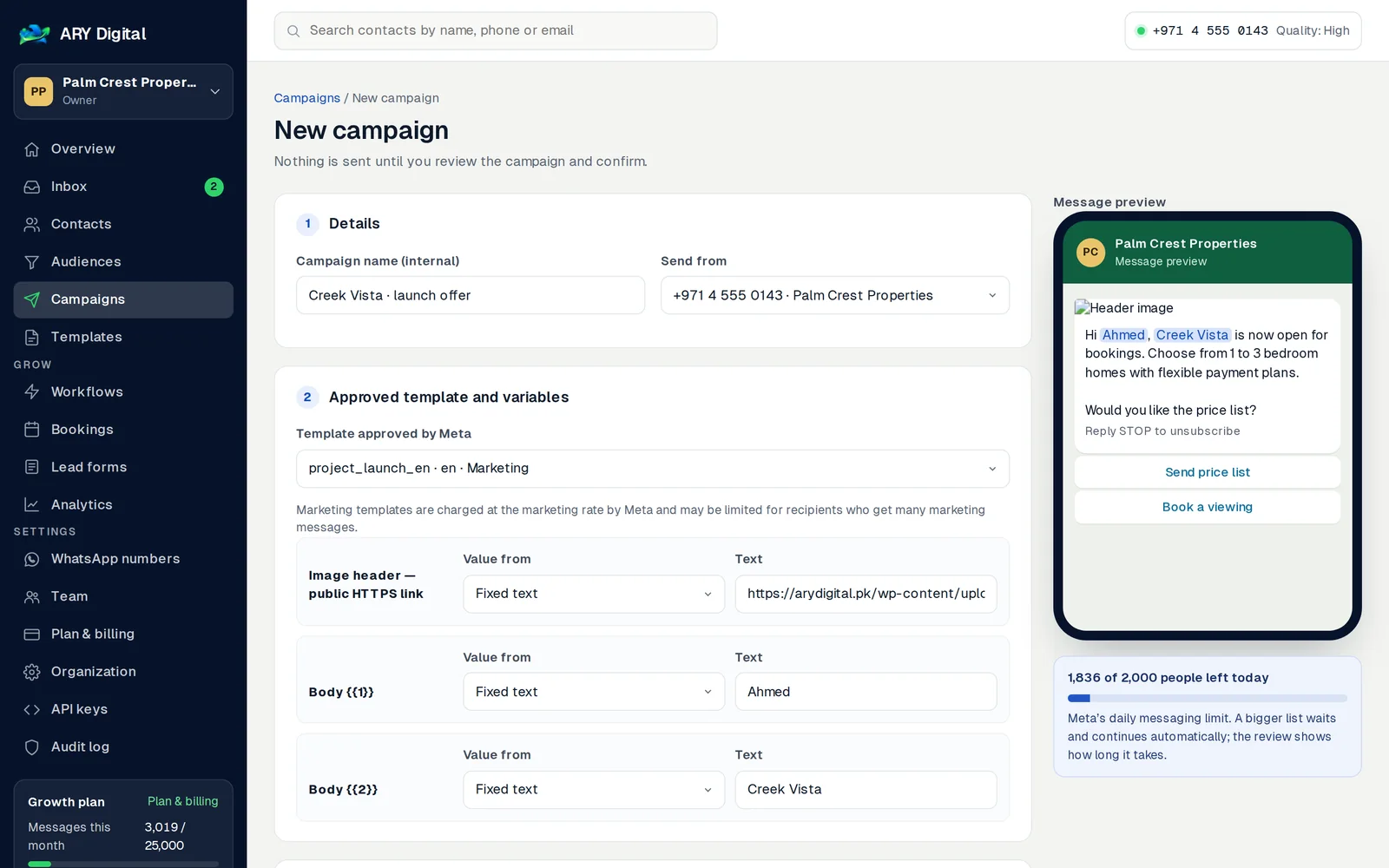Click the ARY Digital logo icon

[35, 34]
